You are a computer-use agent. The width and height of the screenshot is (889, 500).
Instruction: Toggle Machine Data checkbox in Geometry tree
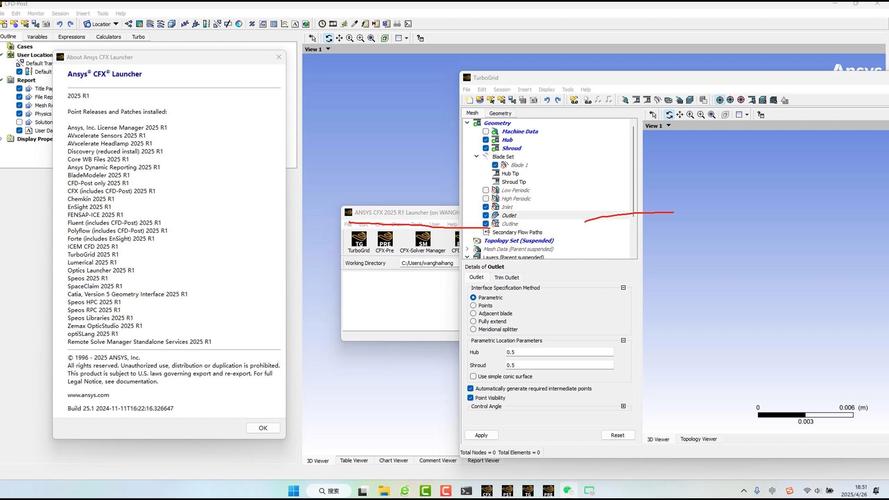tap(486, 132)
